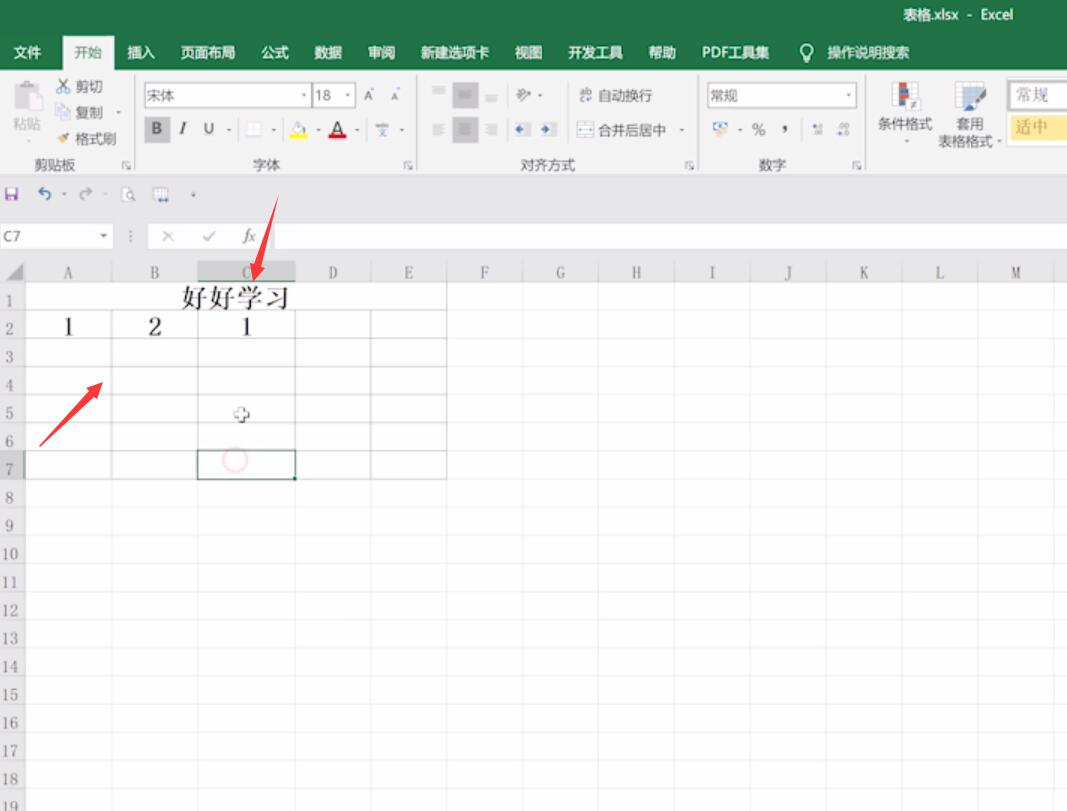Open the PDF工具集 tab

(735, 52)
